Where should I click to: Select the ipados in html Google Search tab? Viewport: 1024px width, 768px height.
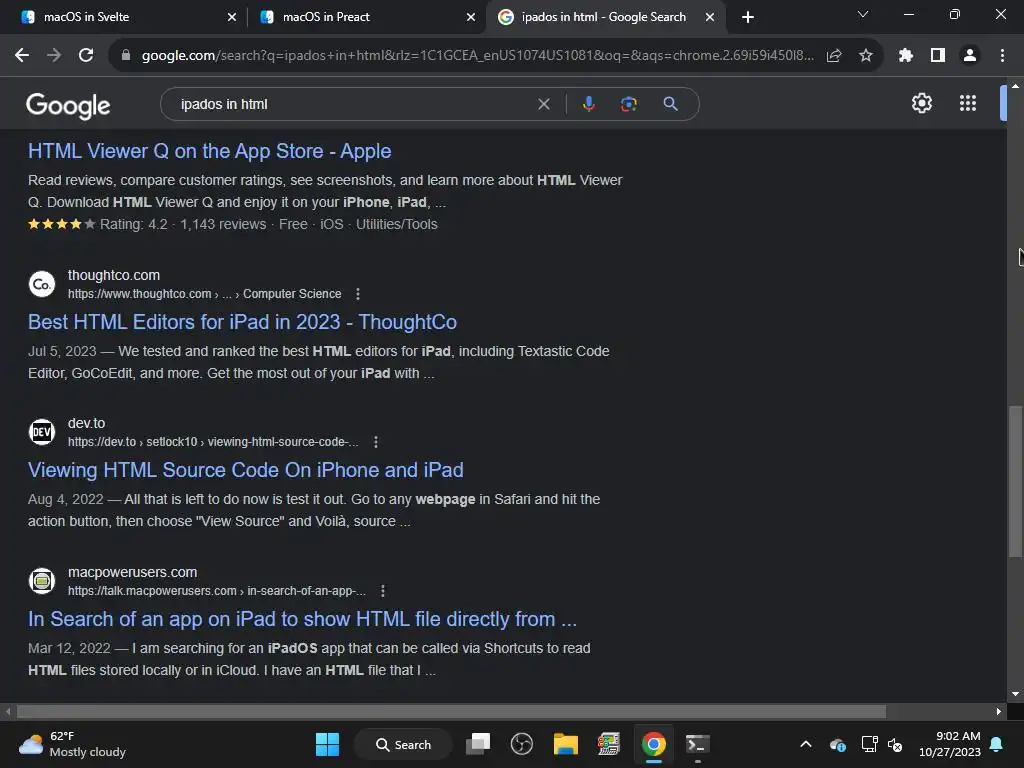[x=604, y=17]
